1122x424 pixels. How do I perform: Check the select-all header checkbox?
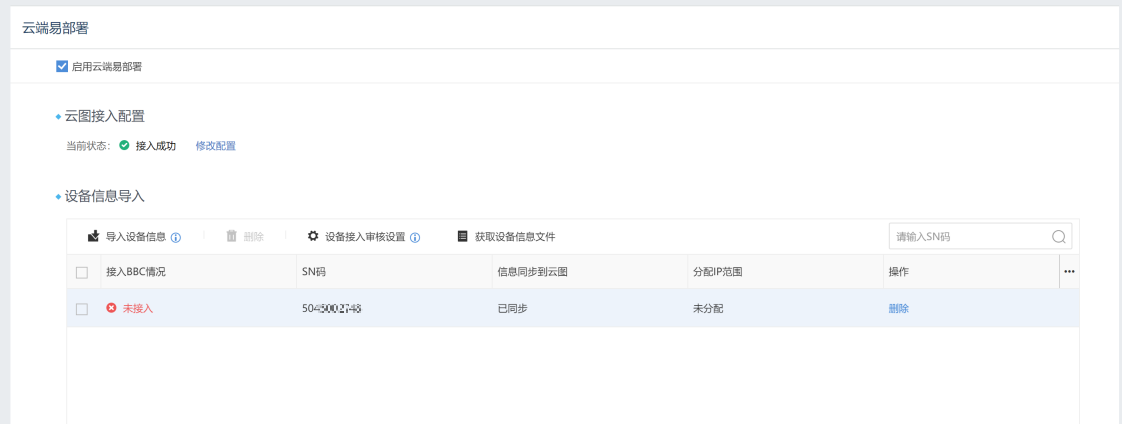[82, 272]
